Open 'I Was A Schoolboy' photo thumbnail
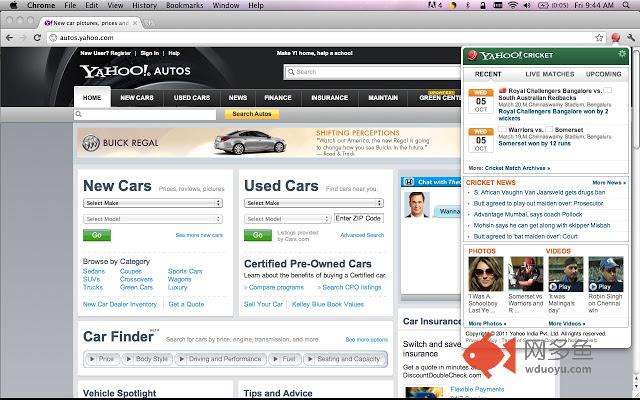640x400 pixels. [486, 274]
